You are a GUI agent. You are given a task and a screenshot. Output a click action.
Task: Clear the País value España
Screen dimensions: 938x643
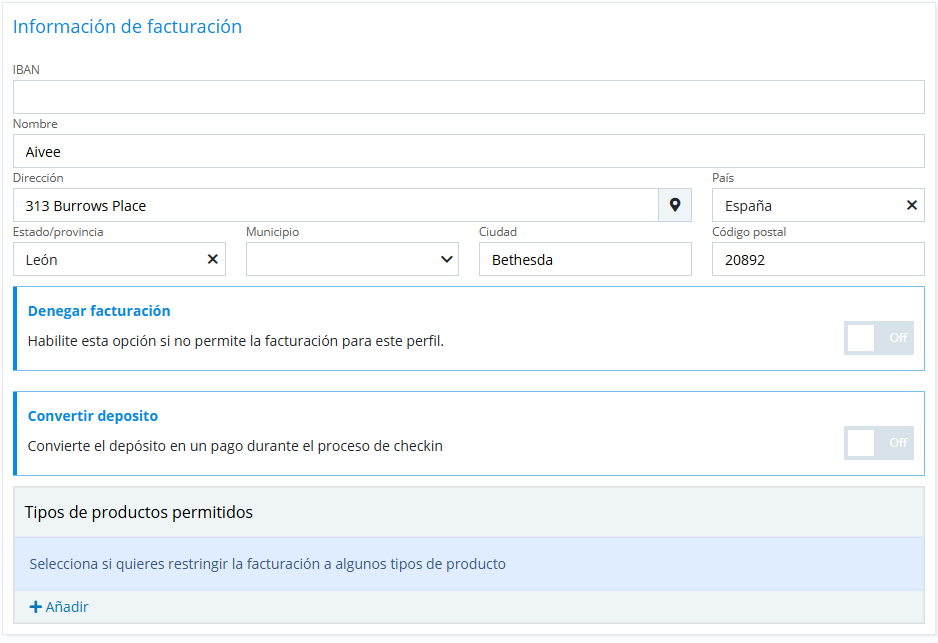911,205
